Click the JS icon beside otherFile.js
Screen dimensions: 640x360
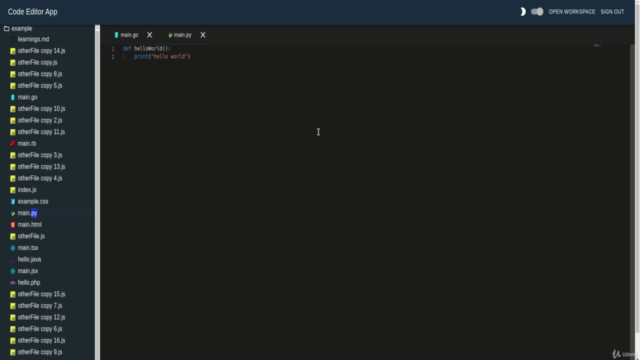tap(13, 236)
